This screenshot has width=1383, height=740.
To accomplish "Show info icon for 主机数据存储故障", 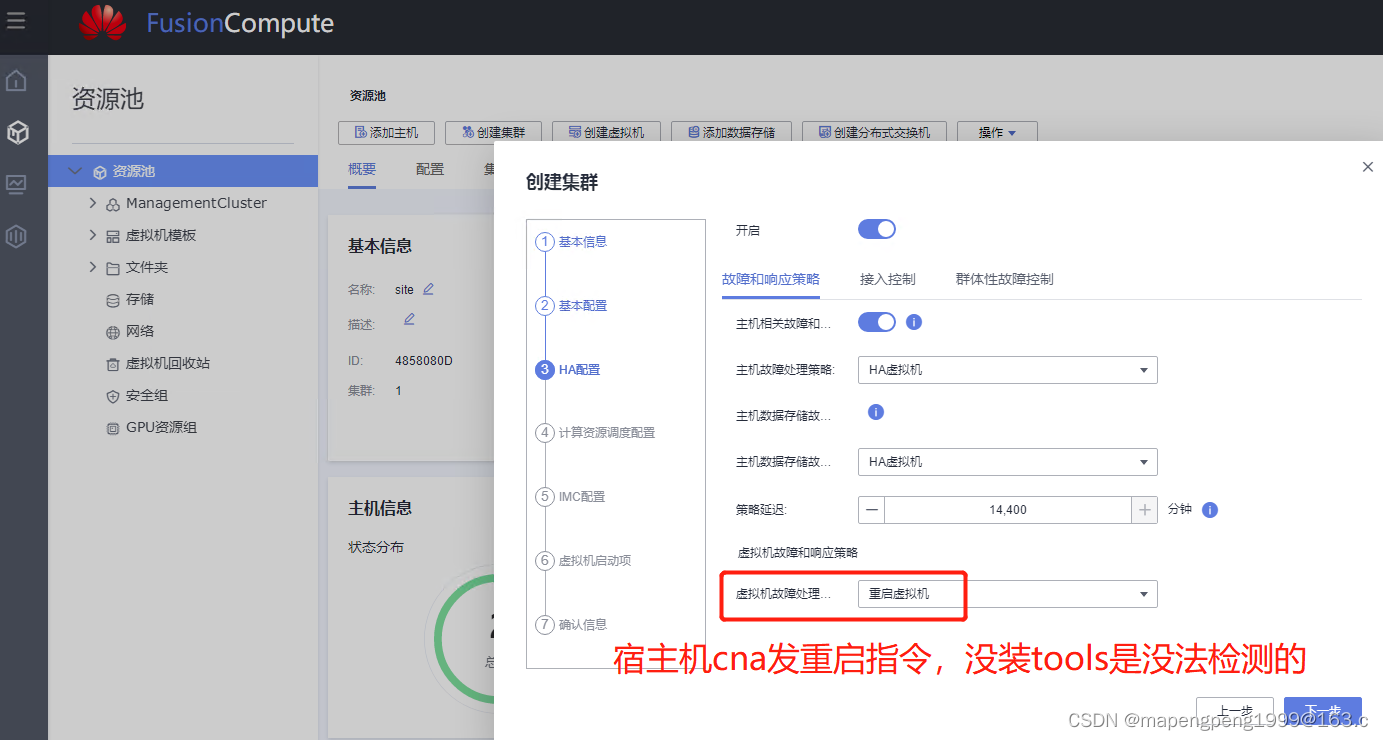I will (x=876, y=412).
